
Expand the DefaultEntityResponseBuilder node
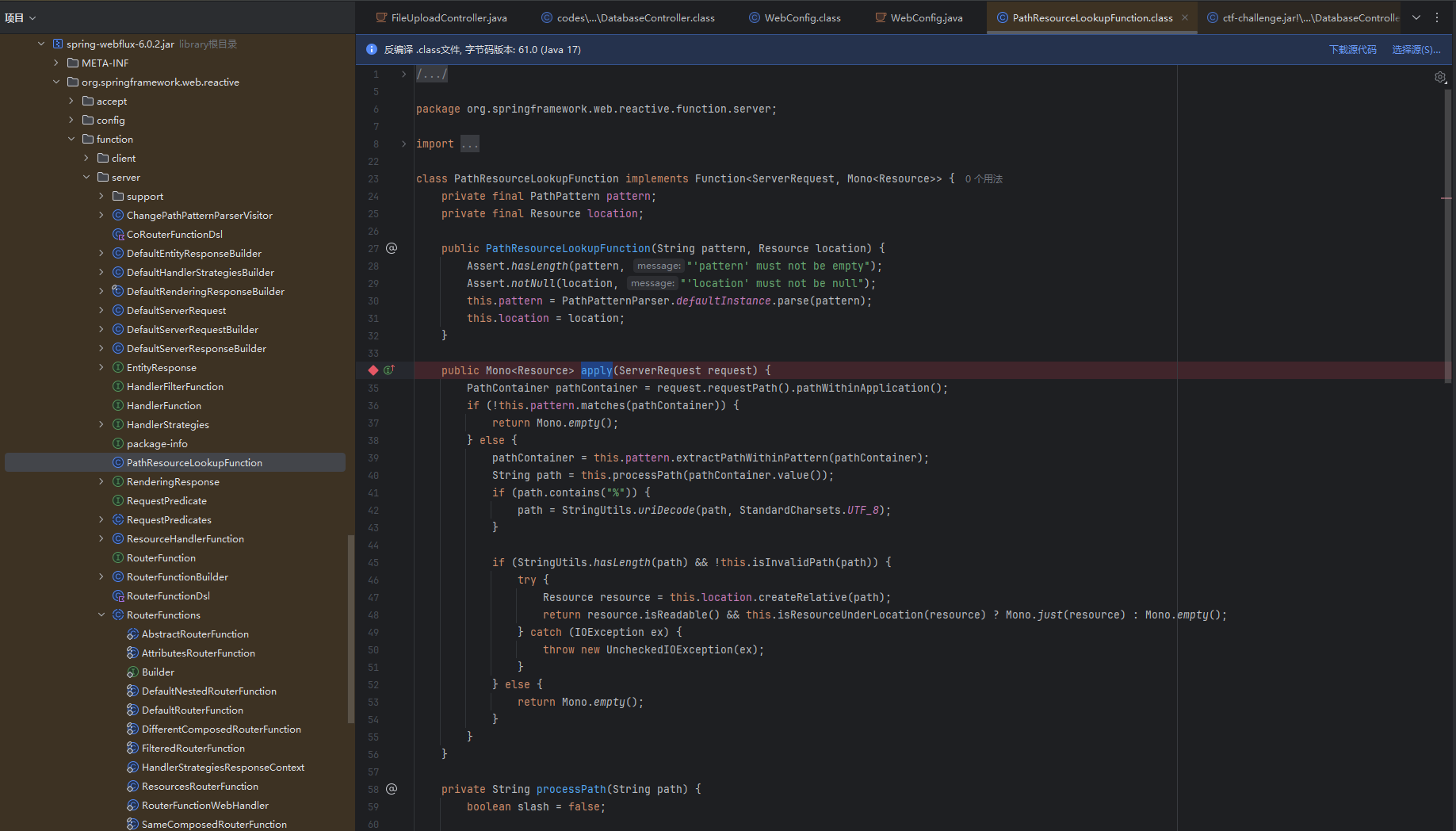tap(101, 253)
